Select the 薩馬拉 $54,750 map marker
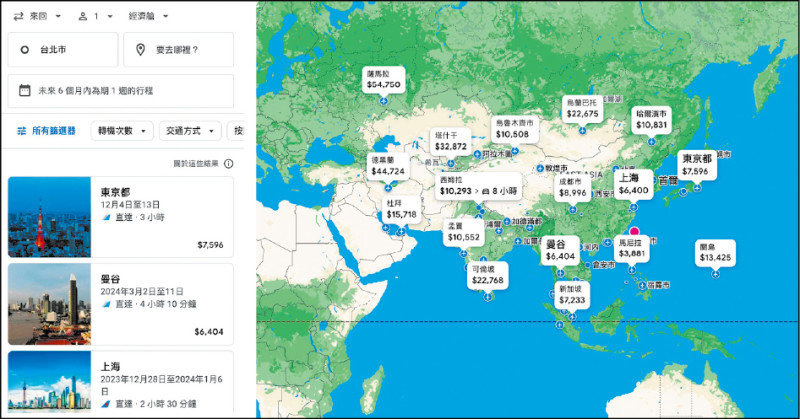Image resolution: width=800 pixels, height=419 pixels. pyautogui.click(x=384, y=80)
